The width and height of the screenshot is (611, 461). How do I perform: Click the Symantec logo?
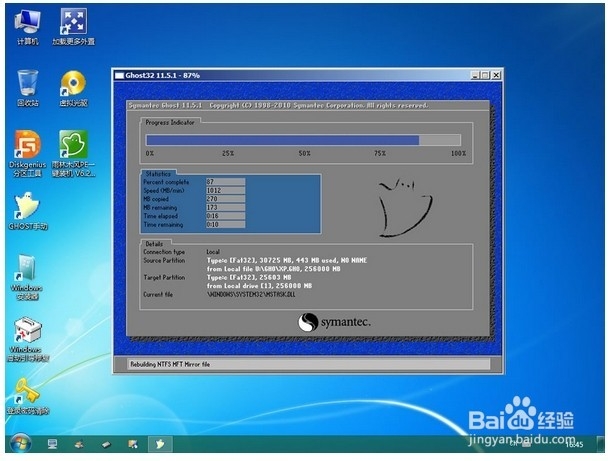tap(334, 322)
